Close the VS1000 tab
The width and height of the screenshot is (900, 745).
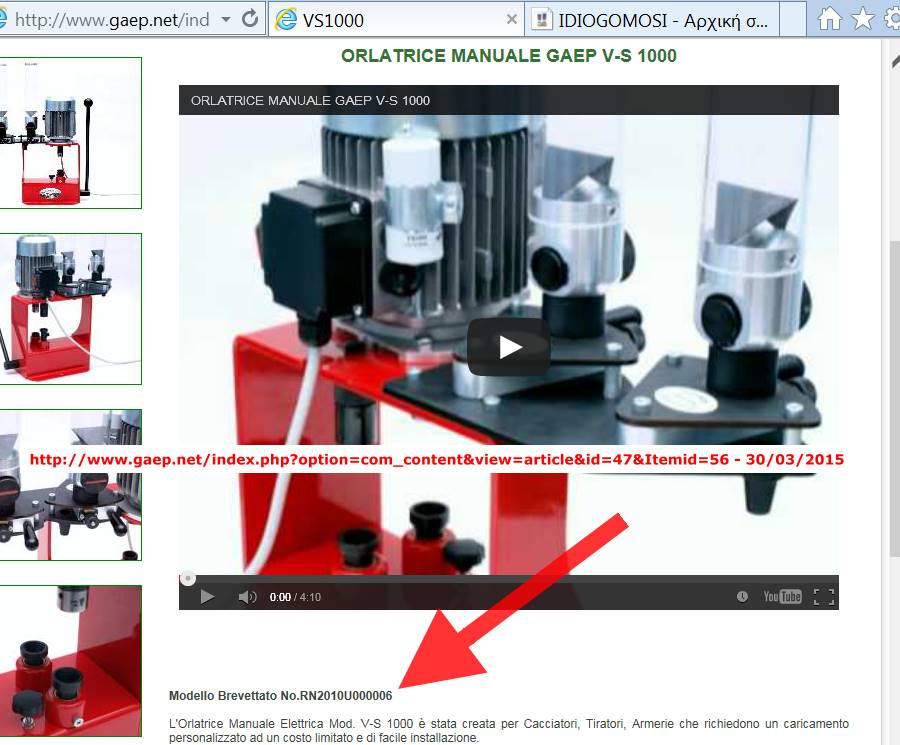tap(511, 20)
